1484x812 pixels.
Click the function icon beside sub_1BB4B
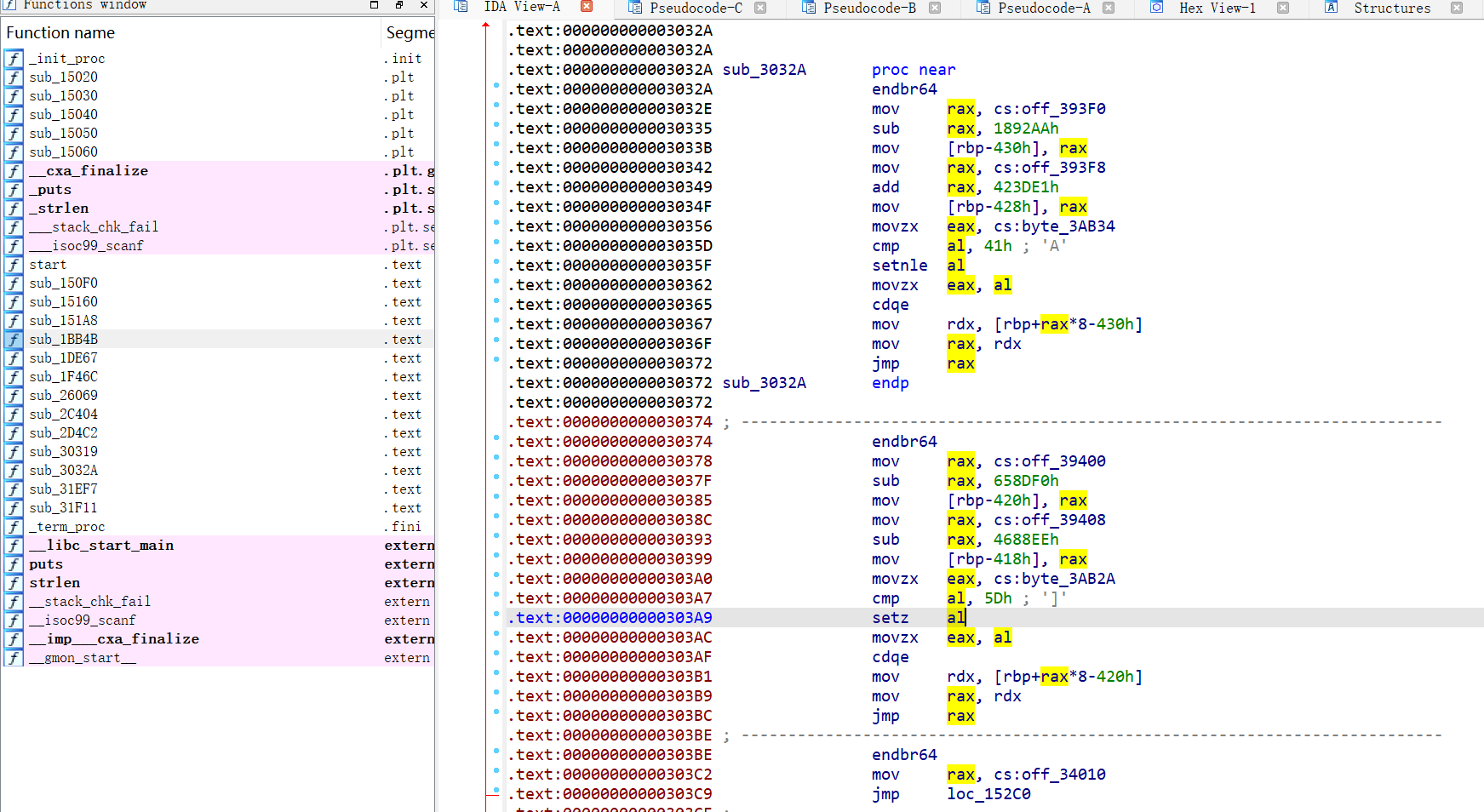[14, 340]
